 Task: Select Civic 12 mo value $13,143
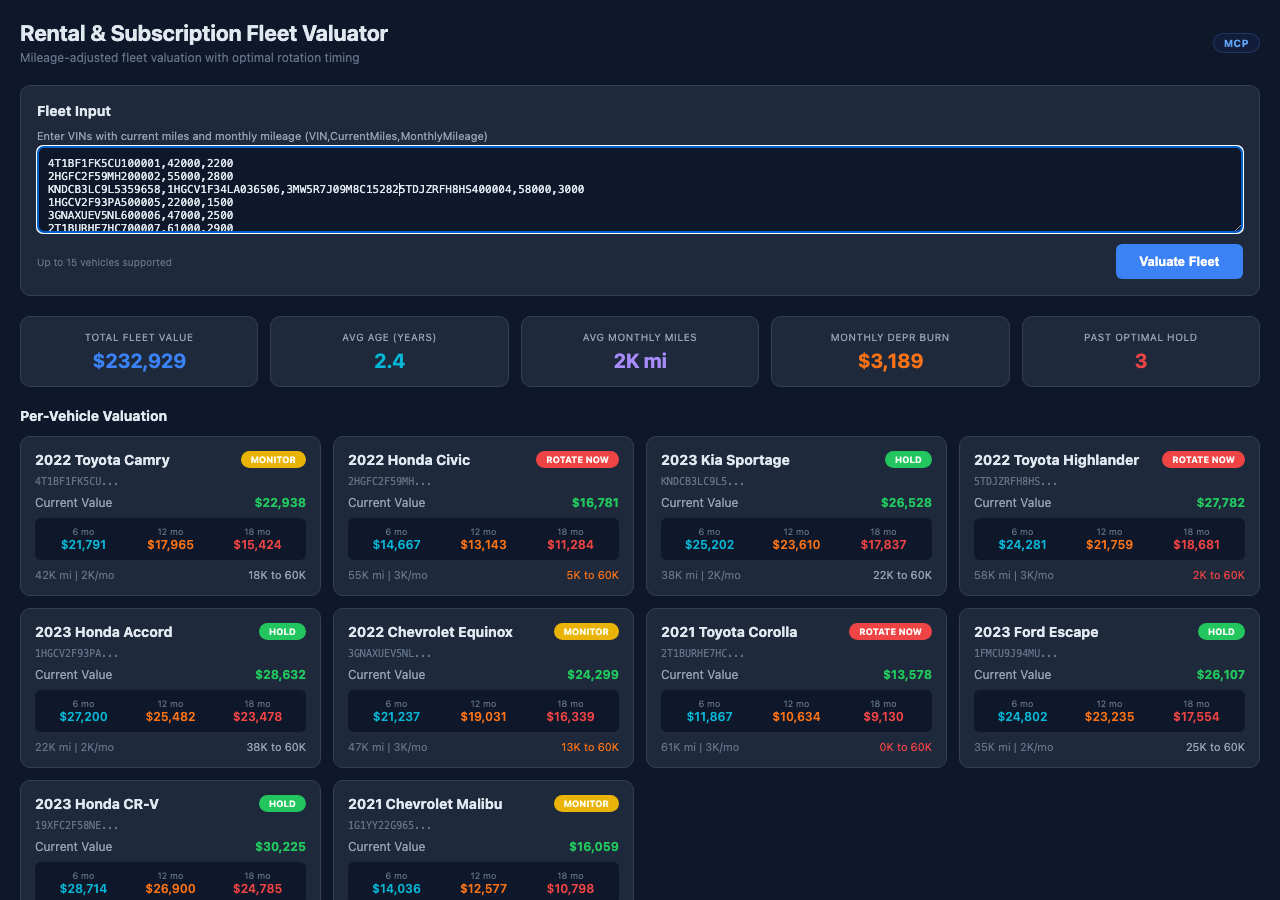point(483,545)
